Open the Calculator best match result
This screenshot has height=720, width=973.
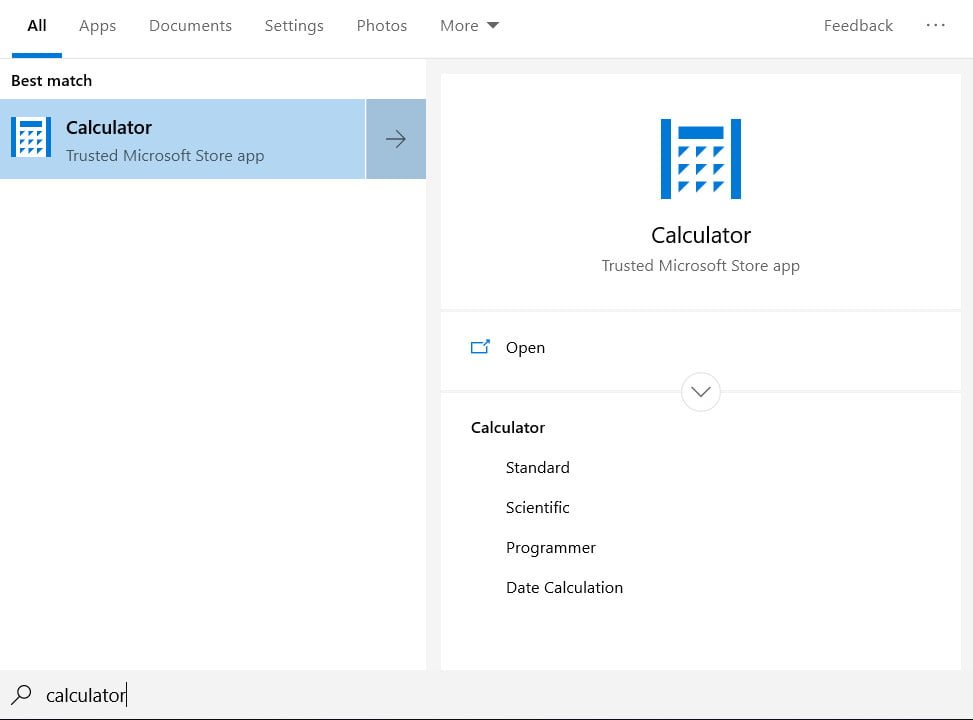[x=182, y=139]
